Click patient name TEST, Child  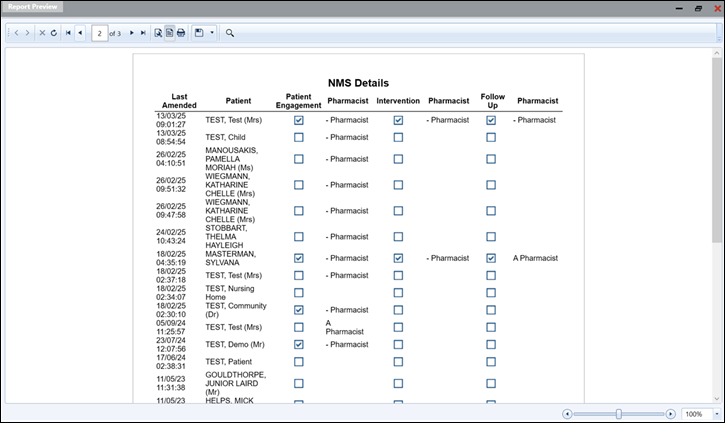(225, 137)
